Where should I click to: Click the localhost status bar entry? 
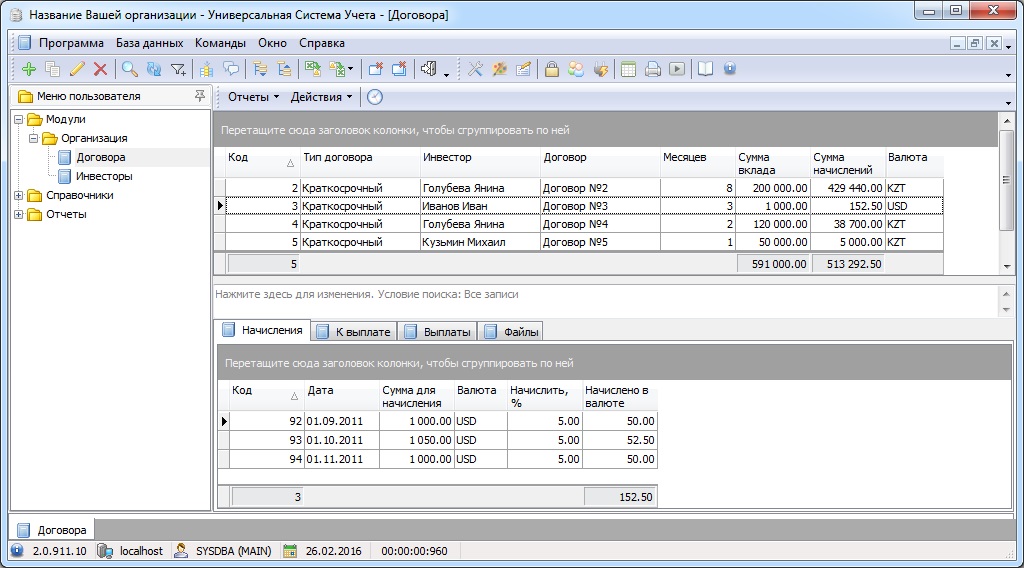coord(130,551)
